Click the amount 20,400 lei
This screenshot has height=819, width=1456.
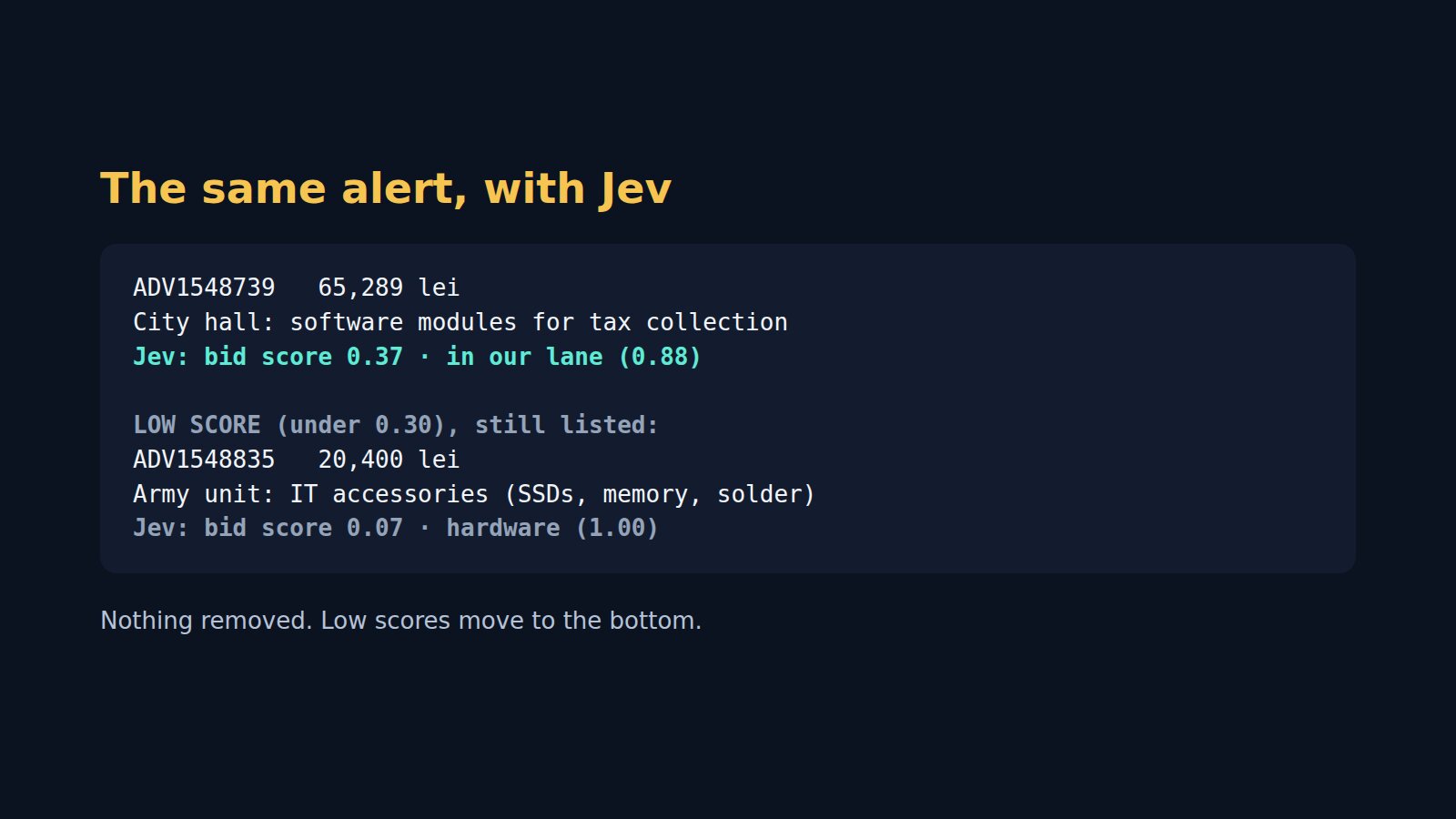click(x=389, y=460)
